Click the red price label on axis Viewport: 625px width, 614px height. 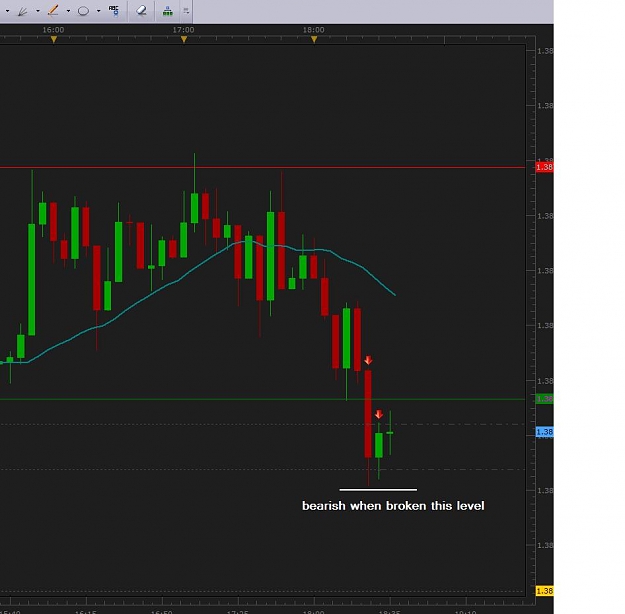point(544,167)
